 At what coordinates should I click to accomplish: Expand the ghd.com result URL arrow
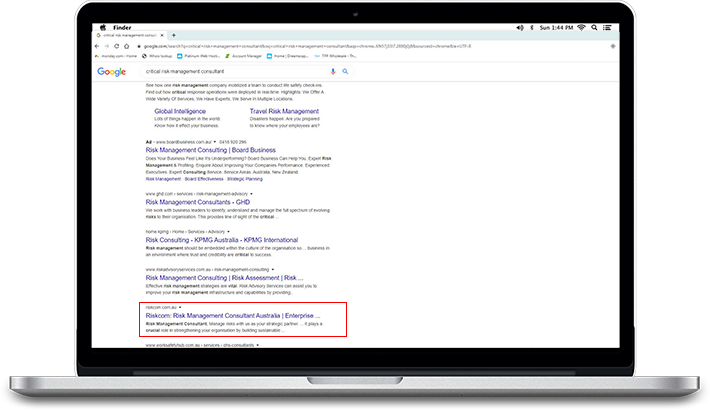251,194
